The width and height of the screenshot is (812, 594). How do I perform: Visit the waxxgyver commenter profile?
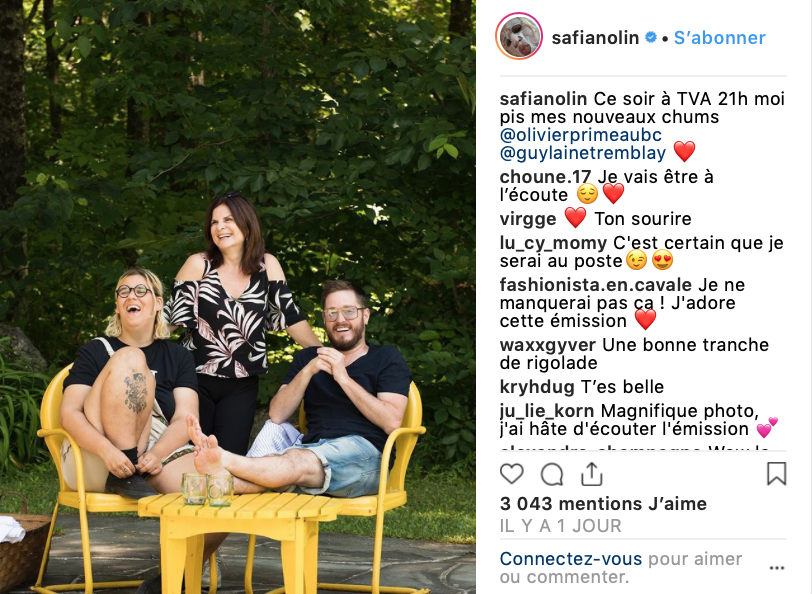(548, 344)
